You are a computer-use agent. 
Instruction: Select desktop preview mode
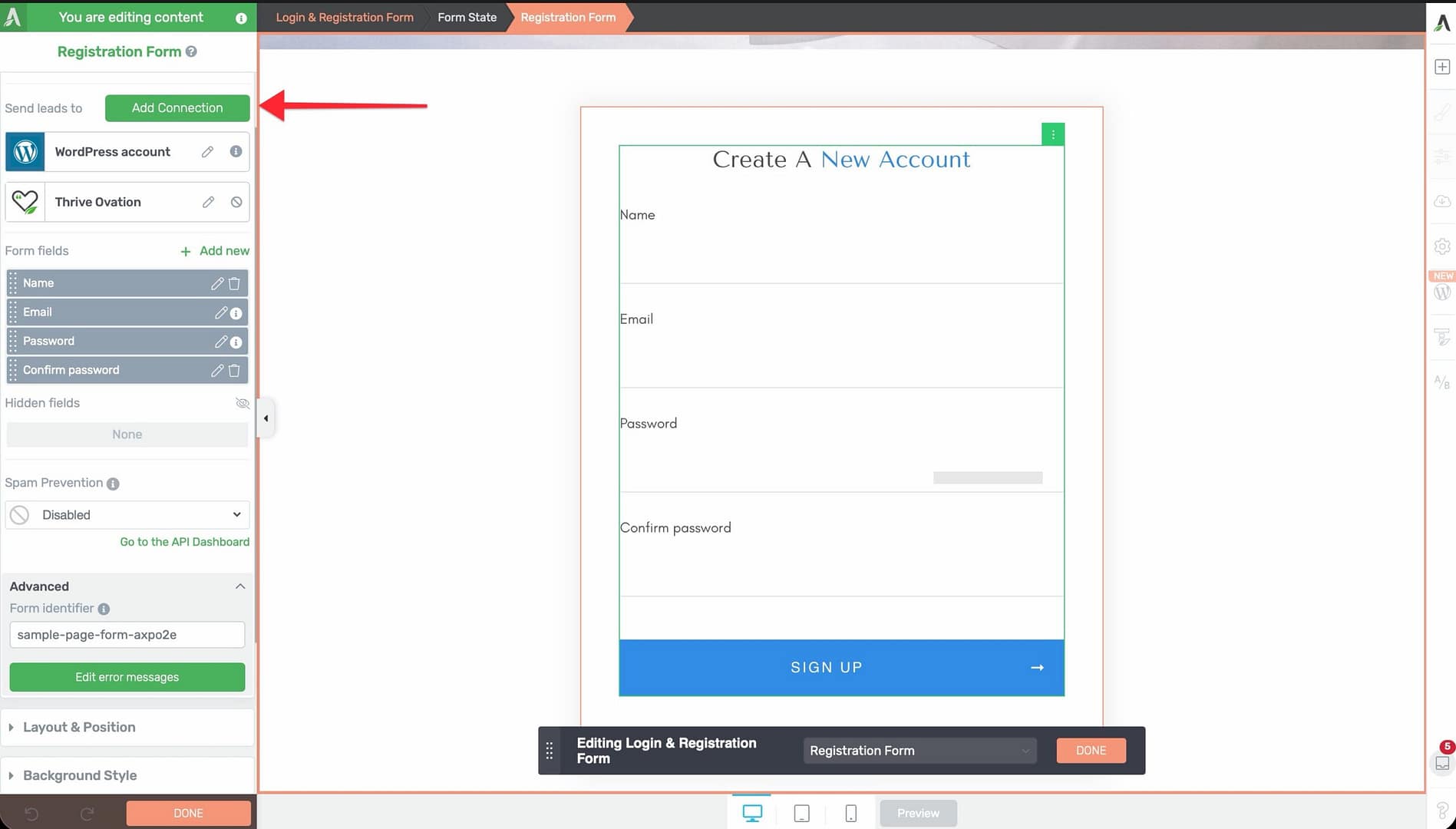752,813
